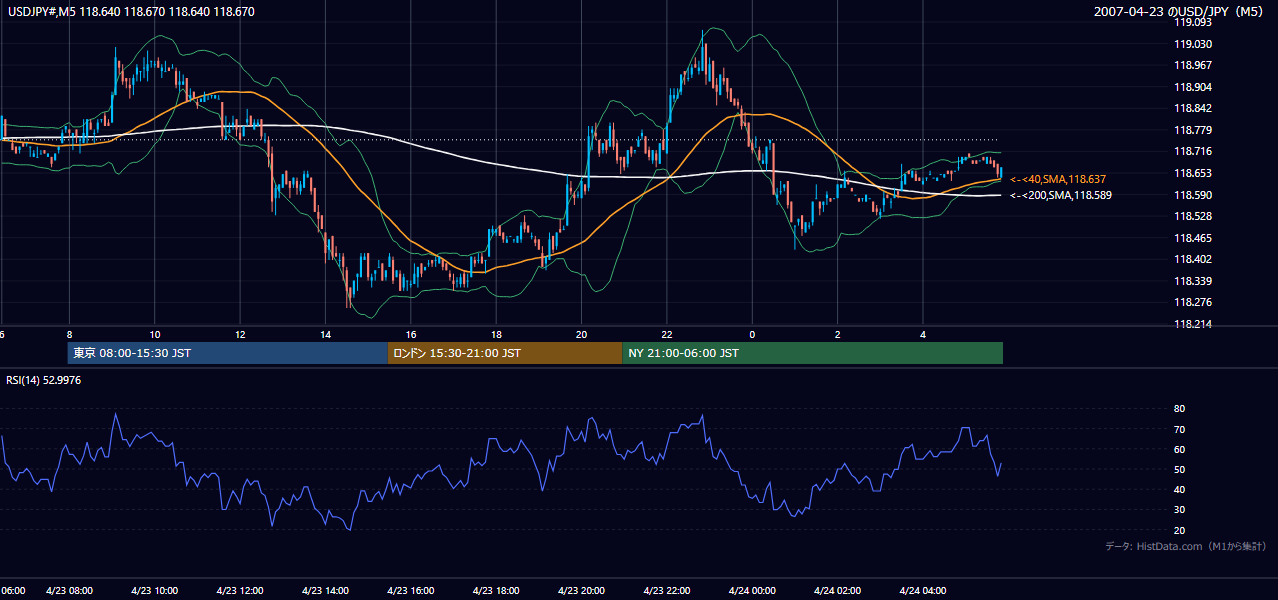Click hour label 8 under the price chart
Image resolution: width=1278 pixels, height=600 pixels.
click(x=69, y=334)
